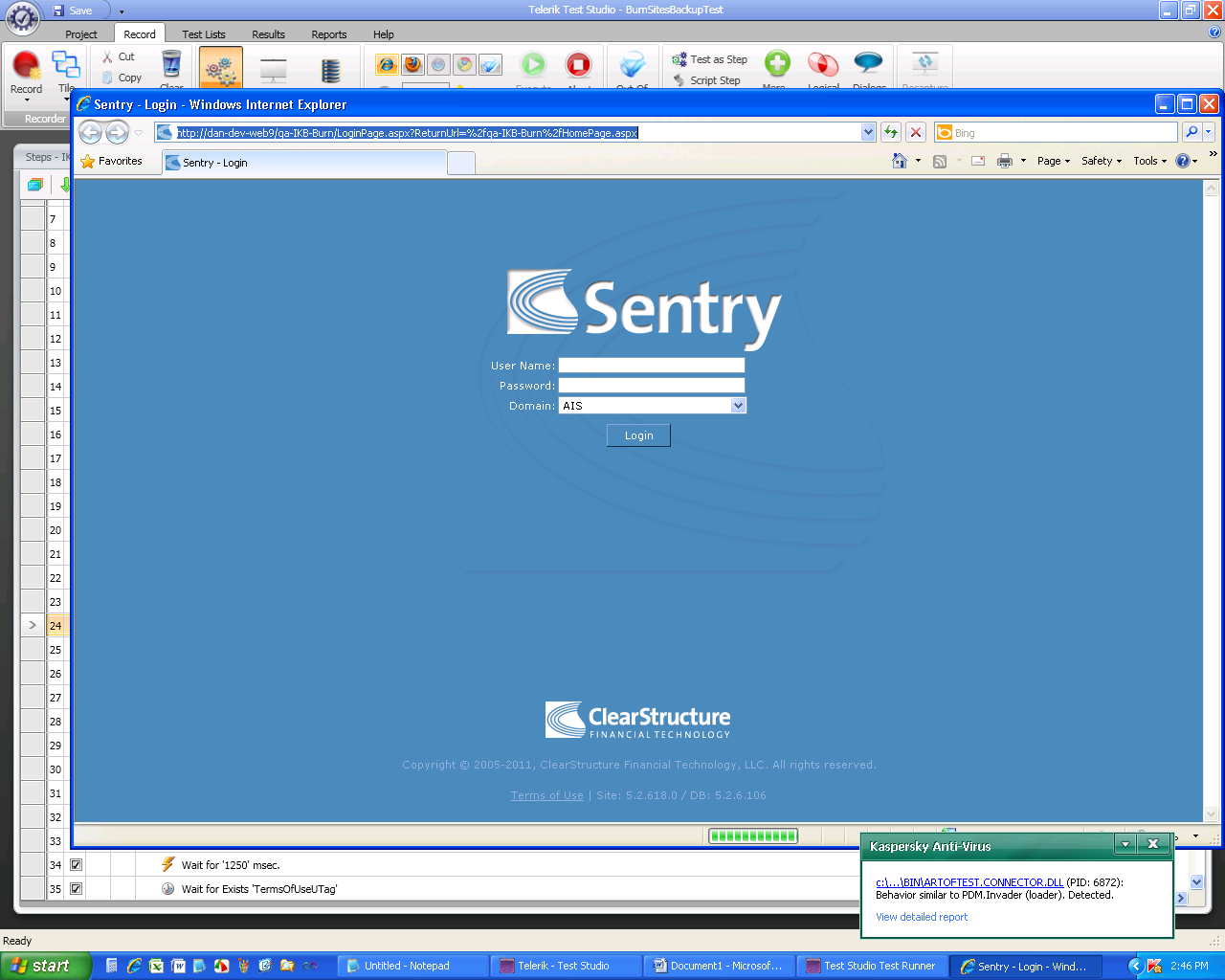The height and width of the screenshot is (980, 1225).
Task: Click the IE Refresh button
Action: click(x=891, y=132)
